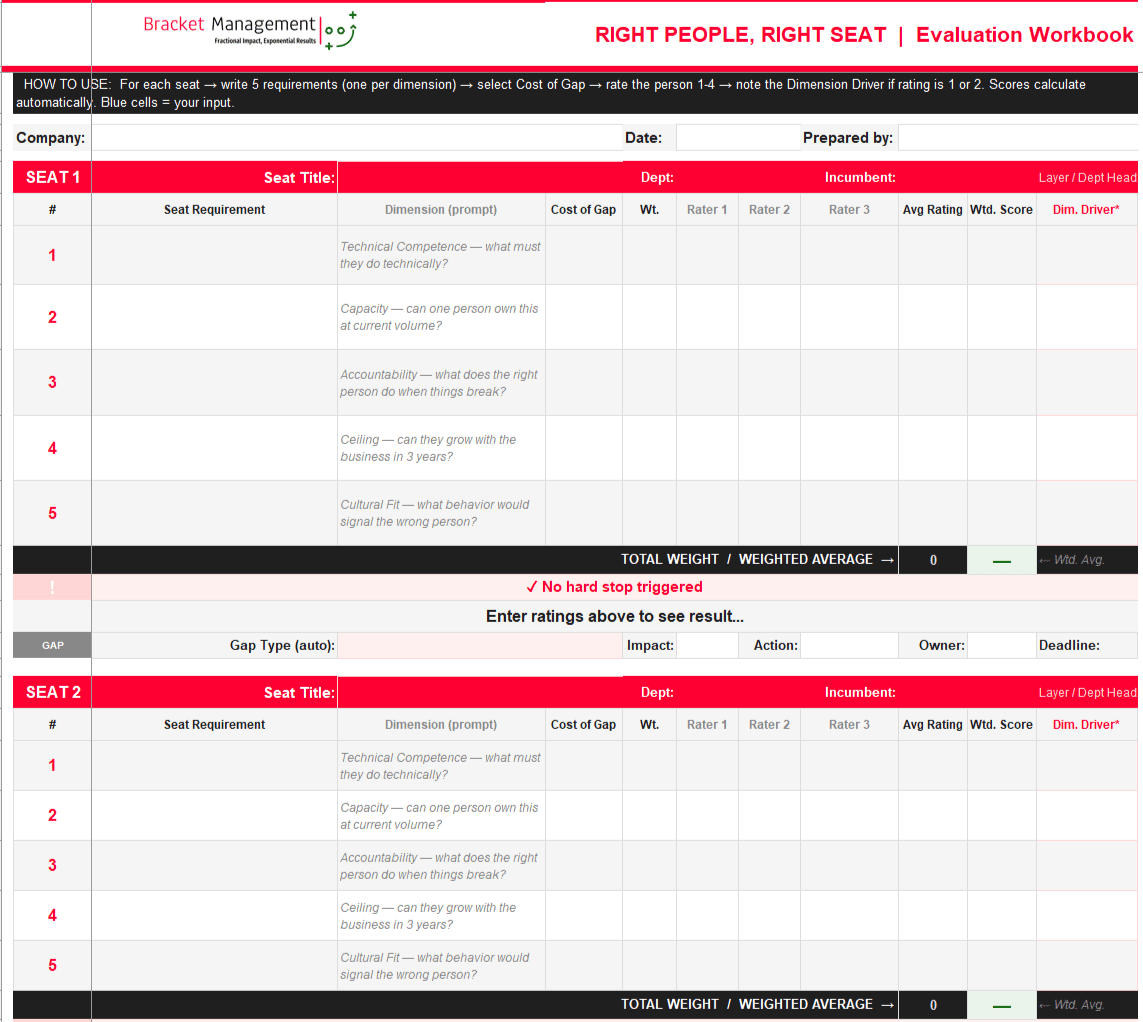The image size is (1143, 1022).
Task: Click Seat 1 'Rater 1' column header
Action: point(707,210)
